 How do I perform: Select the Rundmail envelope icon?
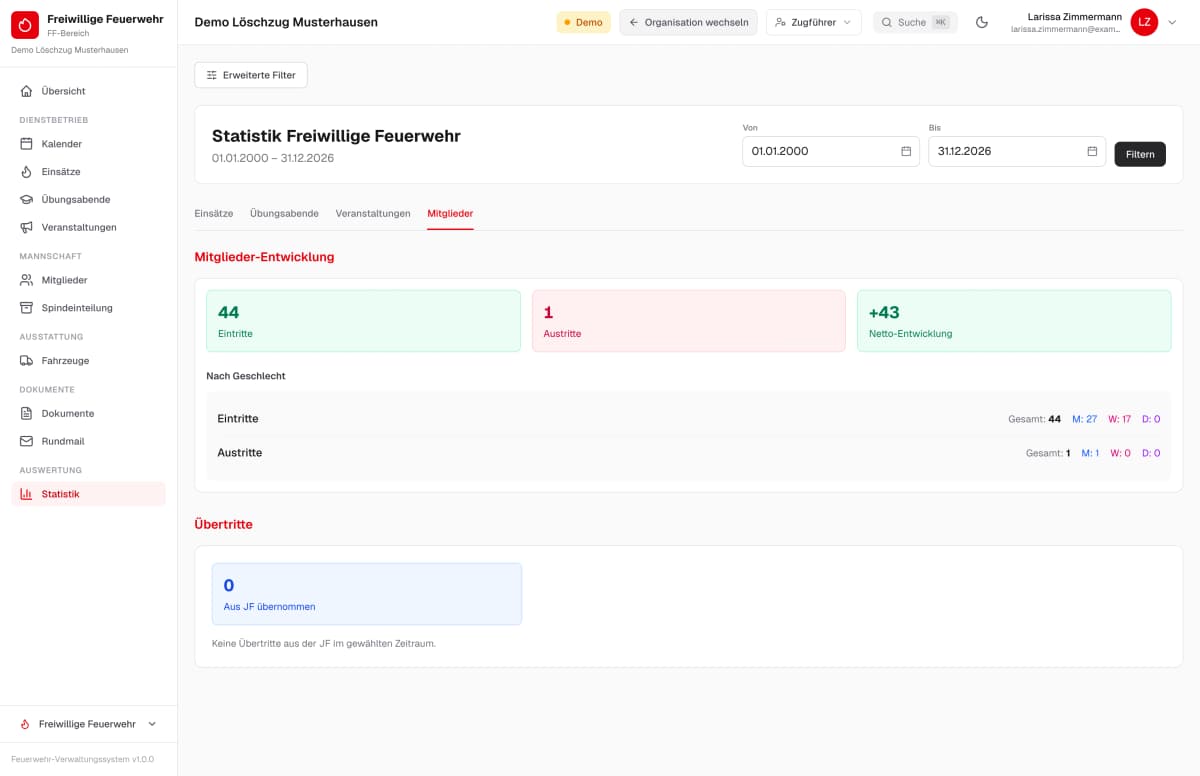(27, 441)
